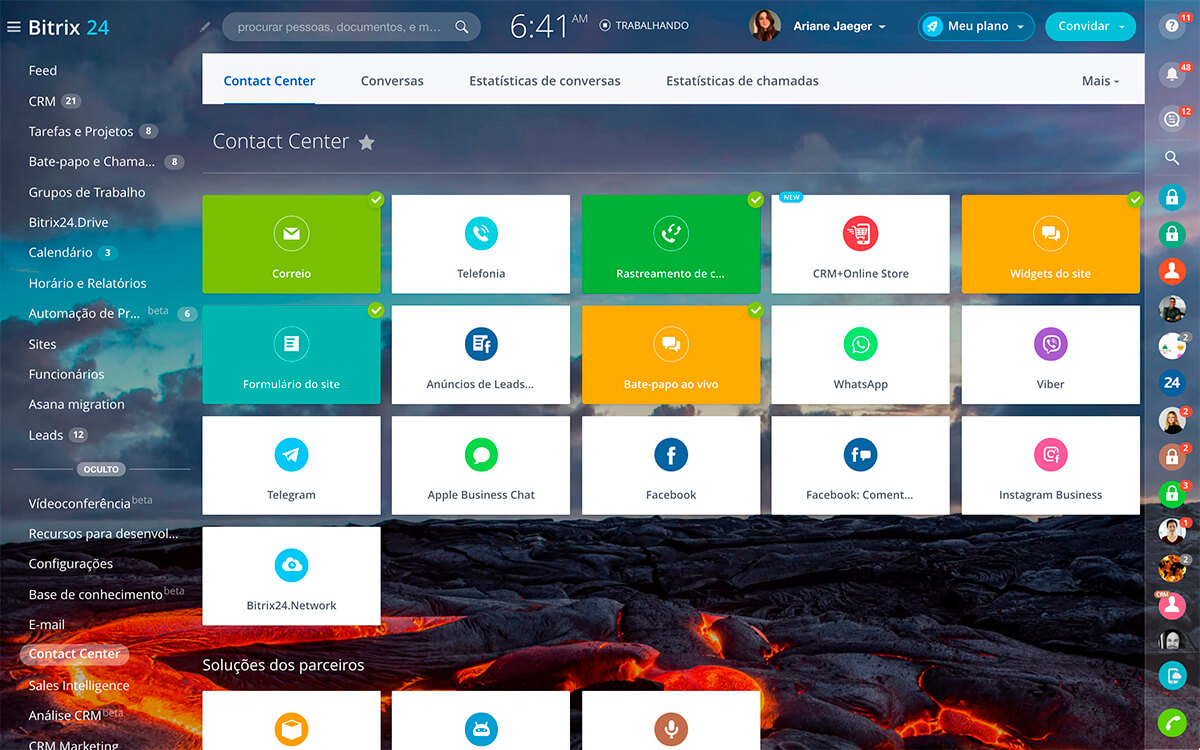The height and width of the screenshot is (750, 1200).
Task: Open the green phone dialer button
Action: [x=1172, y=722]
